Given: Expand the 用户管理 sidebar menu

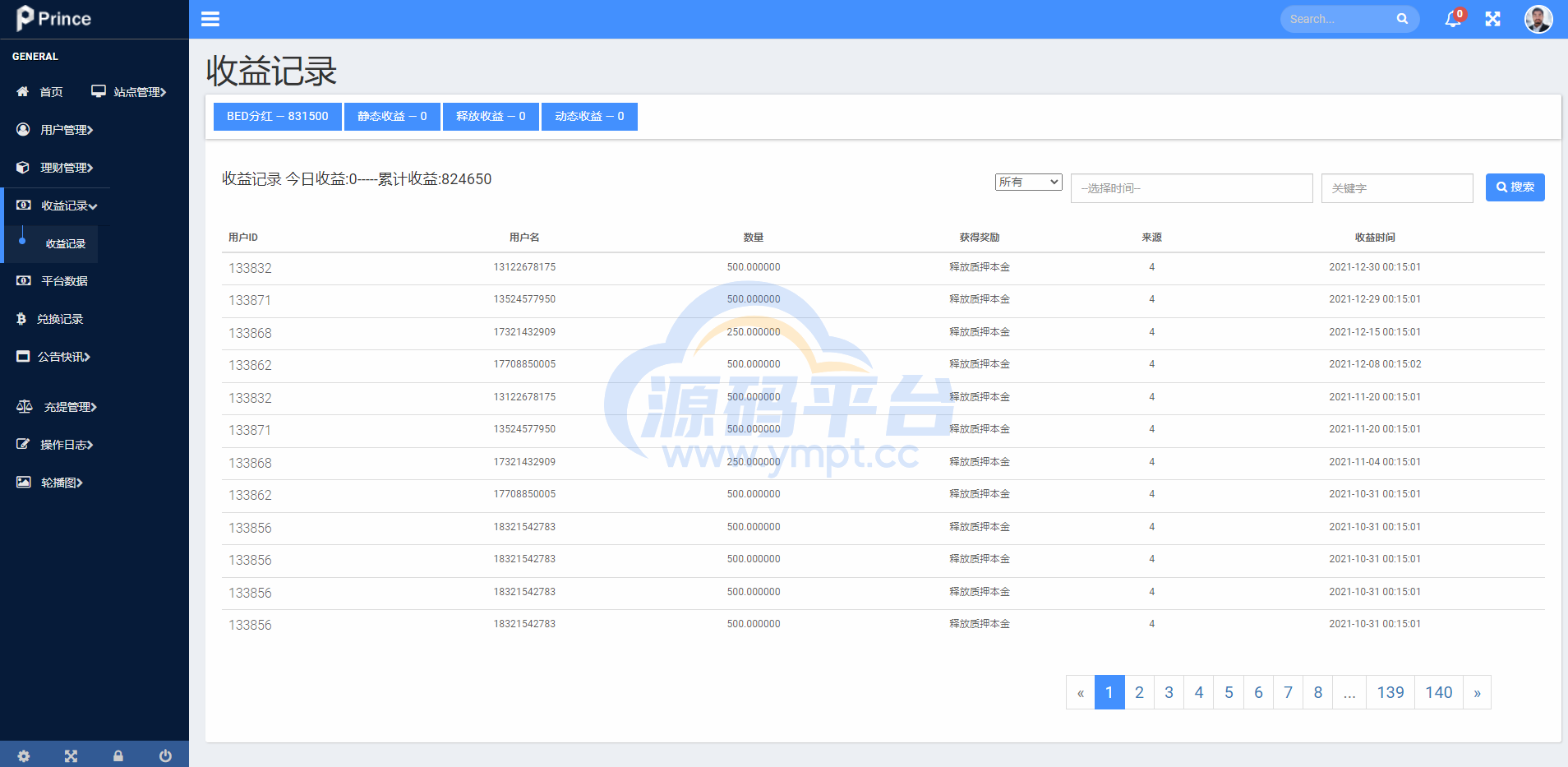Looking at the screenshot, I should [66, 130].
